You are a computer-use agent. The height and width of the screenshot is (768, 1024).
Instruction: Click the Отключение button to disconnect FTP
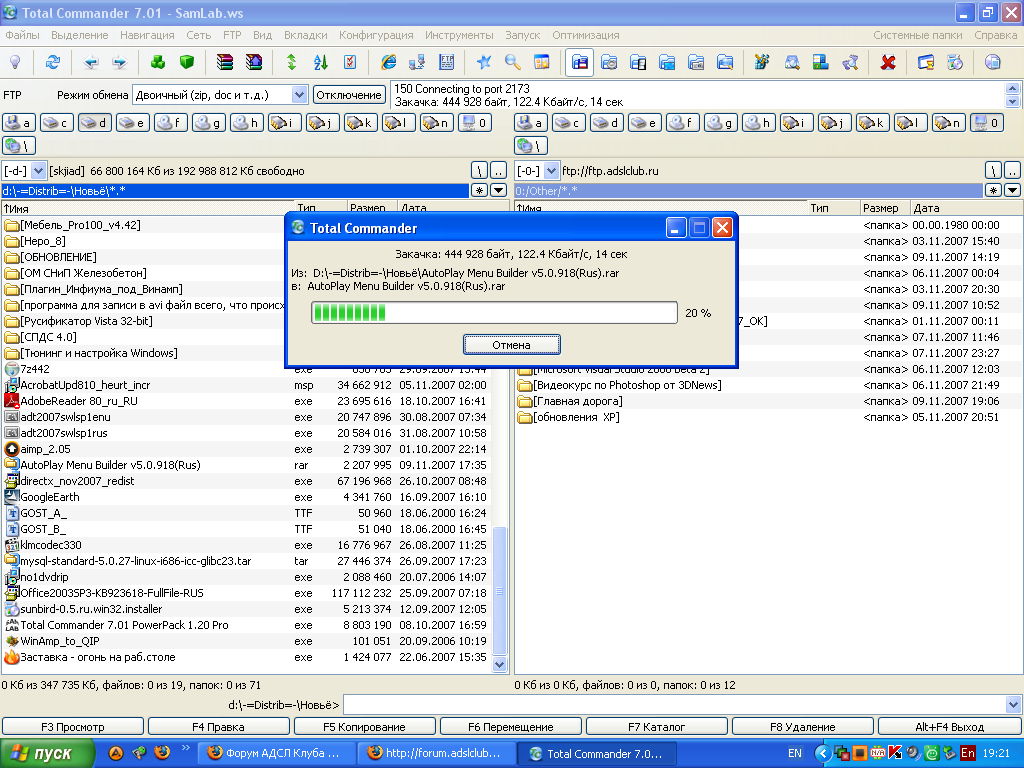[349, 94]
